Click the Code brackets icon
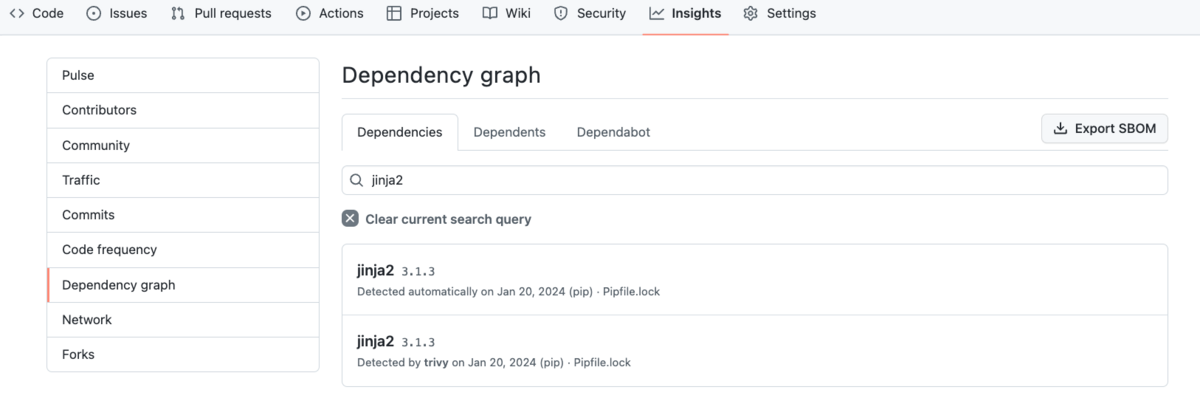1200x401 pixels. click(16, 14)
